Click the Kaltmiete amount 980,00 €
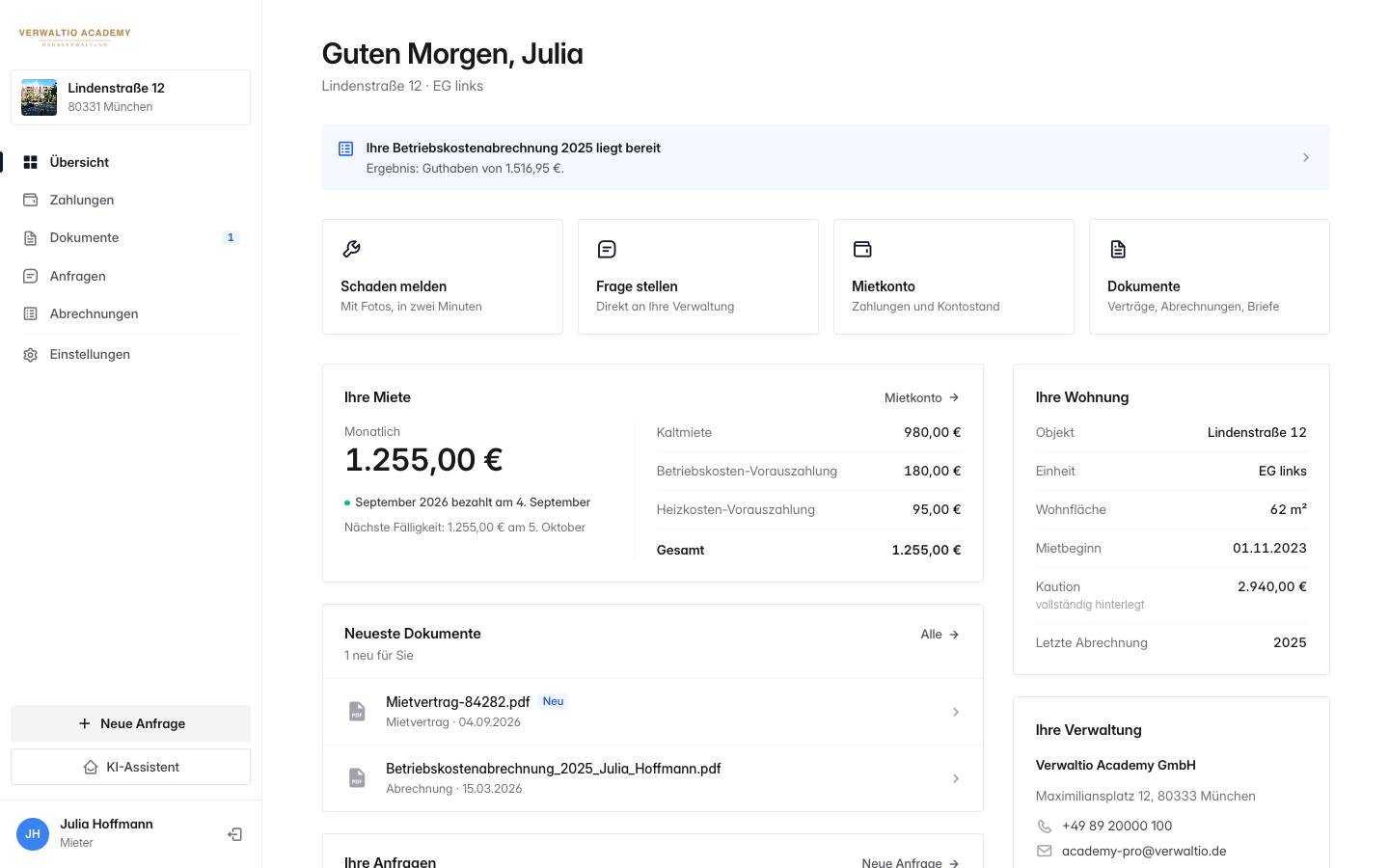The height and width of the screenshot is (868, 1389). click(933, 432)
